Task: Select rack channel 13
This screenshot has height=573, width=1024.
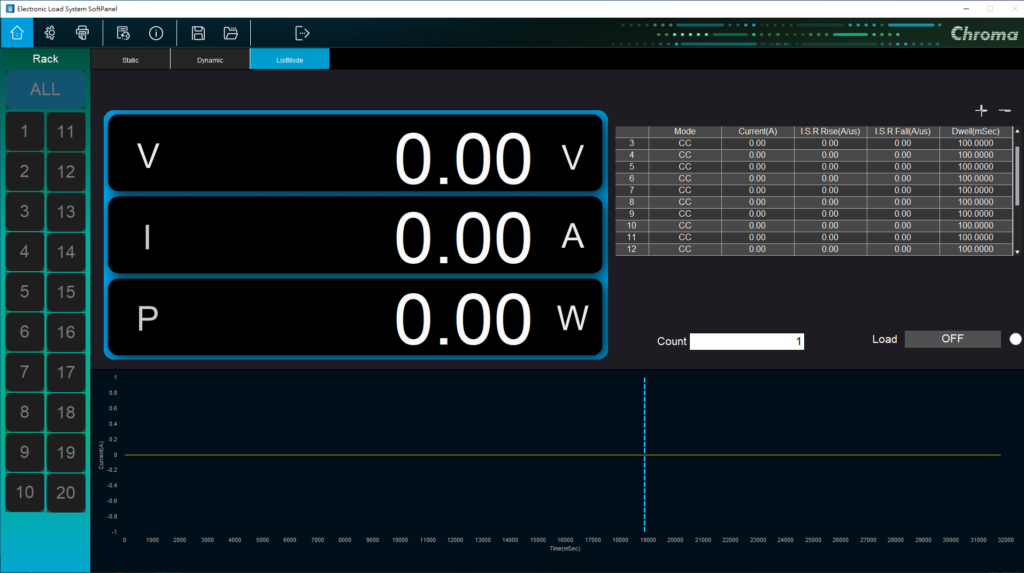Action: point(65,212)
